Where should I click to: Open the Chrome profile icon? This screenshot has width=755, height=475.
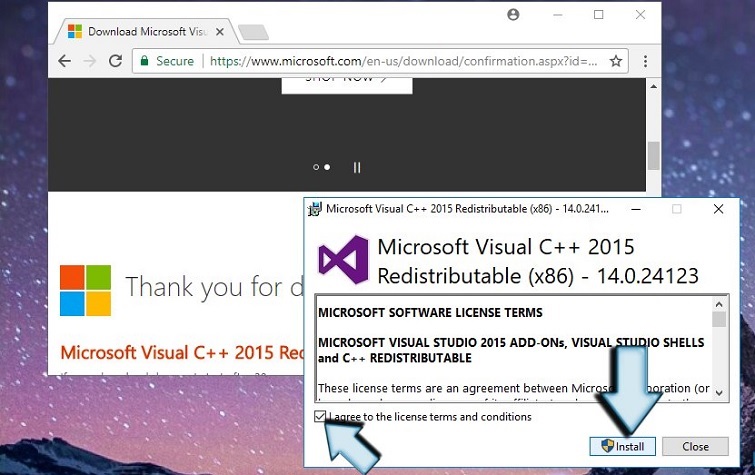514,15
